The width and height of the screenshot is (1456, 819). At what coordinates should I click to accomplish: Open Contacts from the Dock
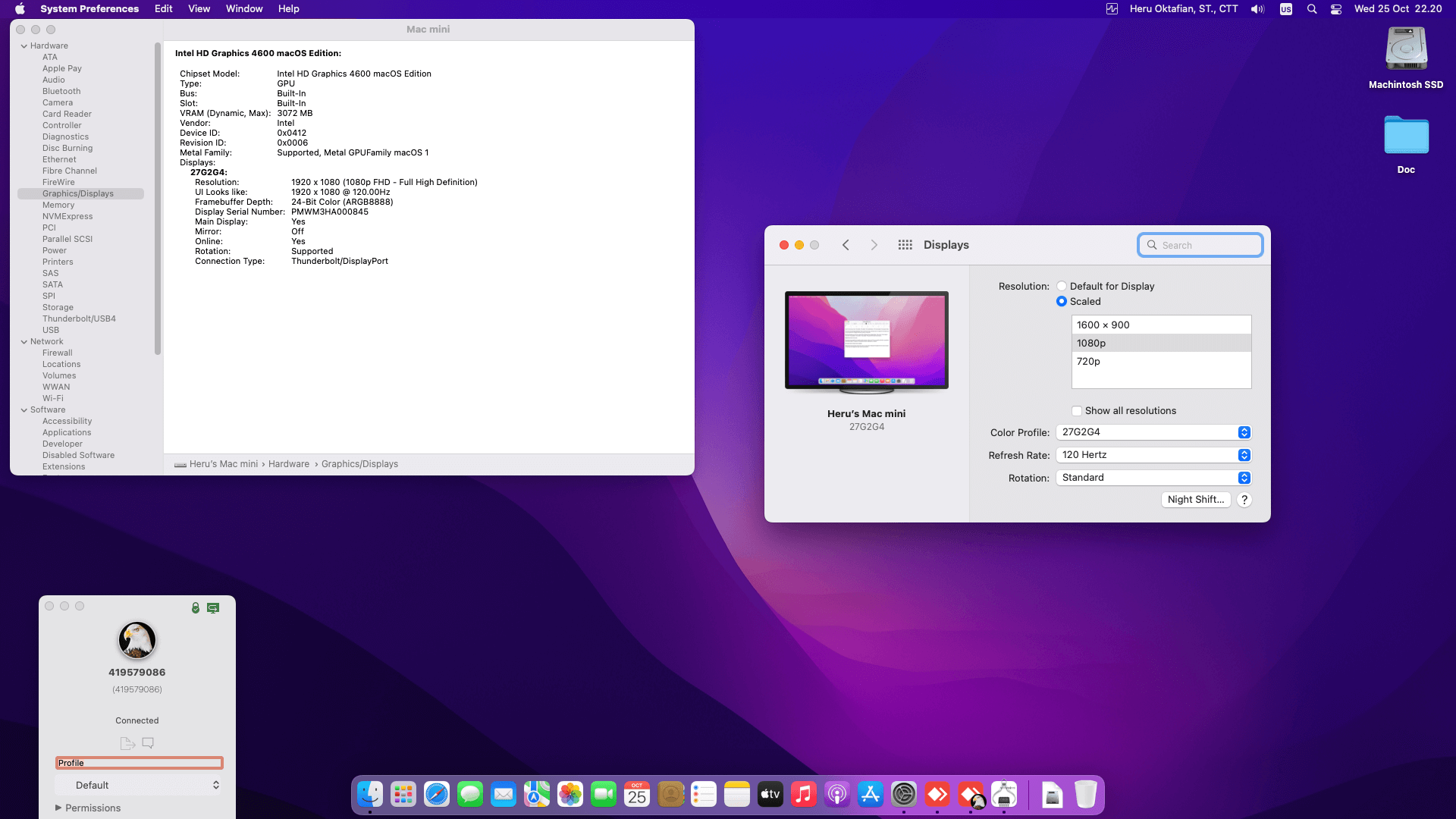(x=670, y=794)
